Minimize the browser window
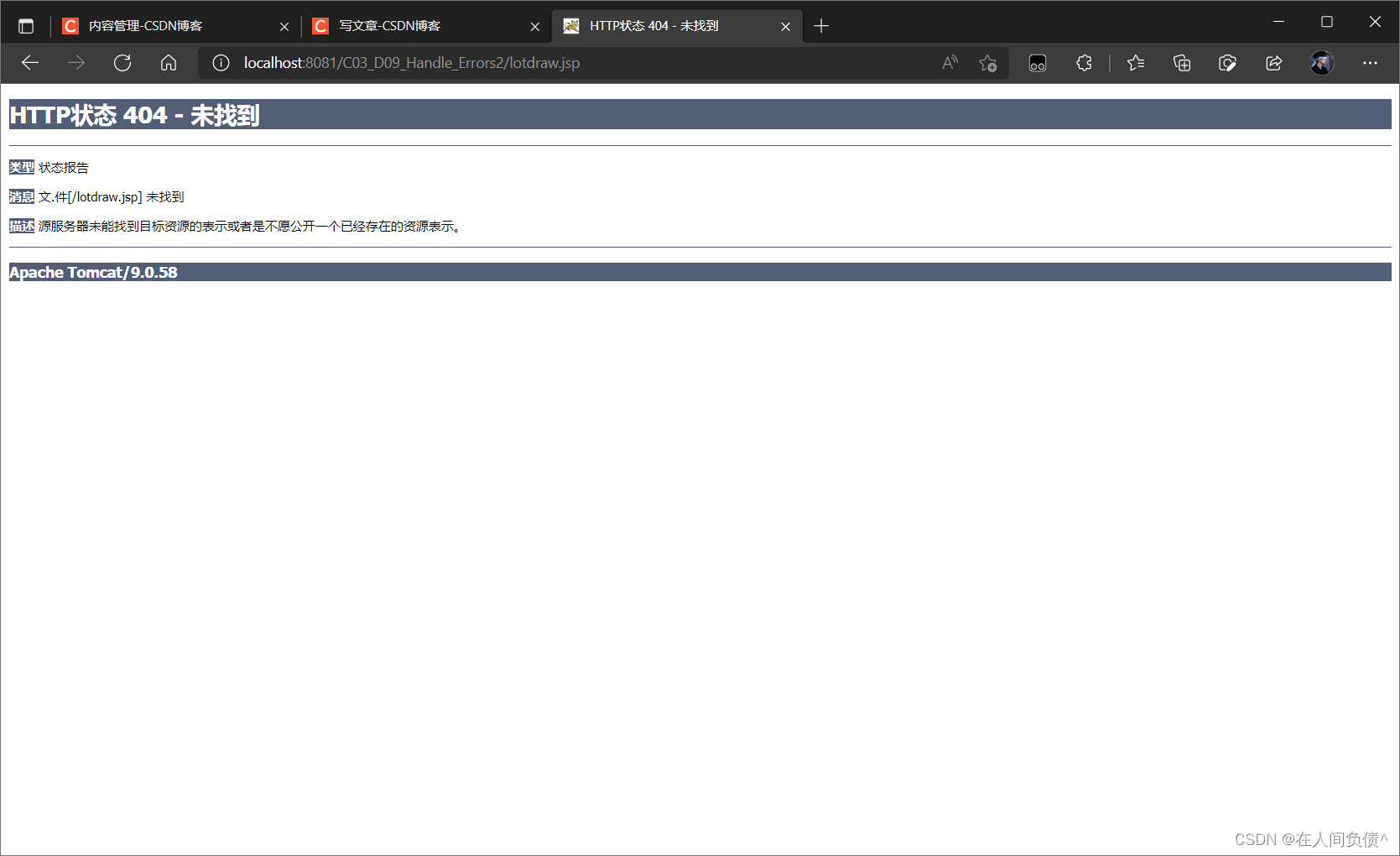1400x856 pixels. click(1278, 22)
